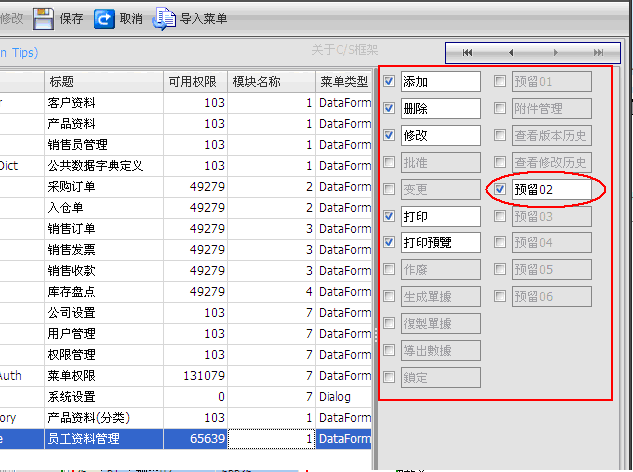Viewport: 633px width, 472px height.
Task: Jump to first record navigation arrow
Action: click(467, 52)
